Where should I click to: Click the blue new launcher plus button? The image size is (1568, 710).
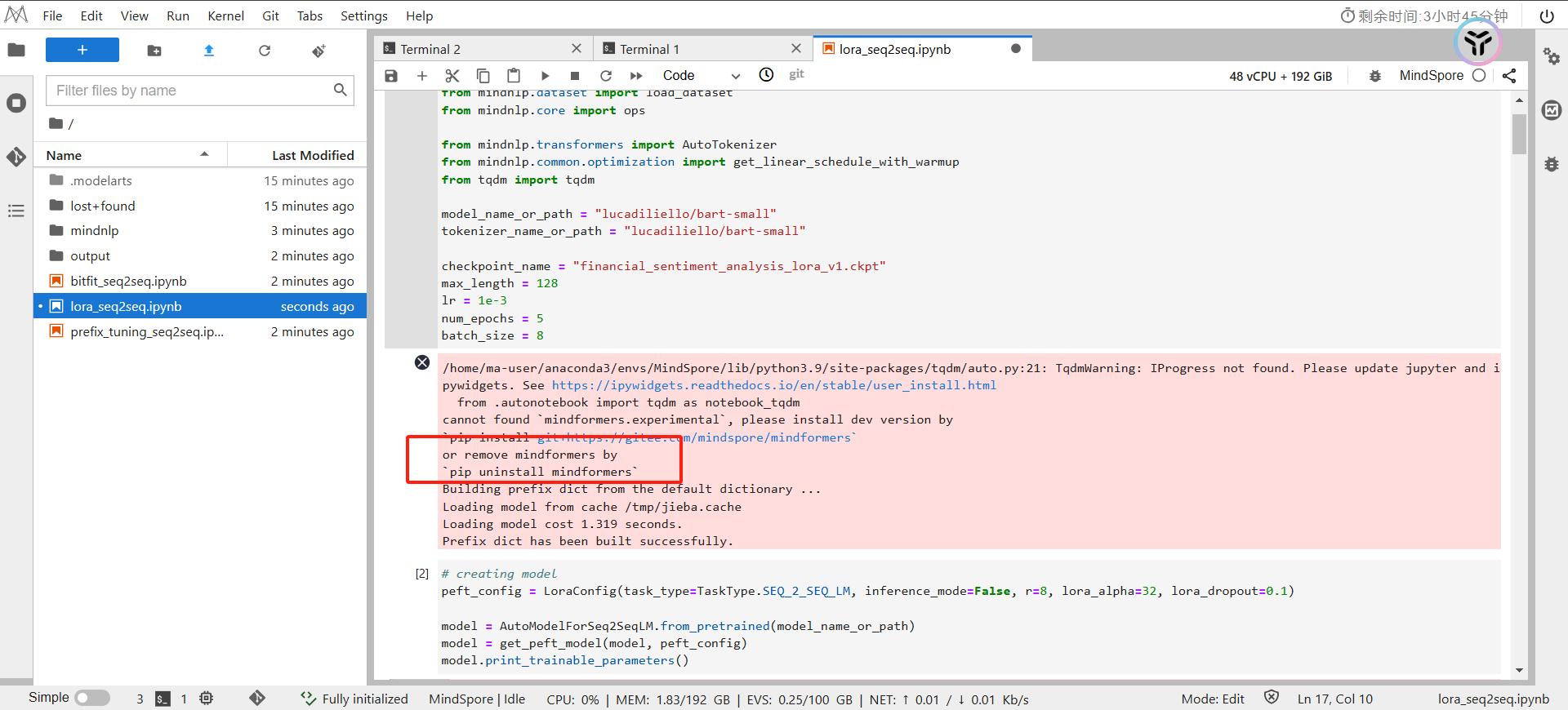tap(82, 50)
